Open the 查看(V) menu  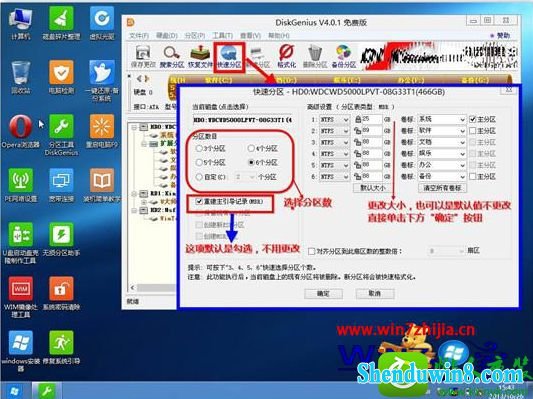[250, 35]
